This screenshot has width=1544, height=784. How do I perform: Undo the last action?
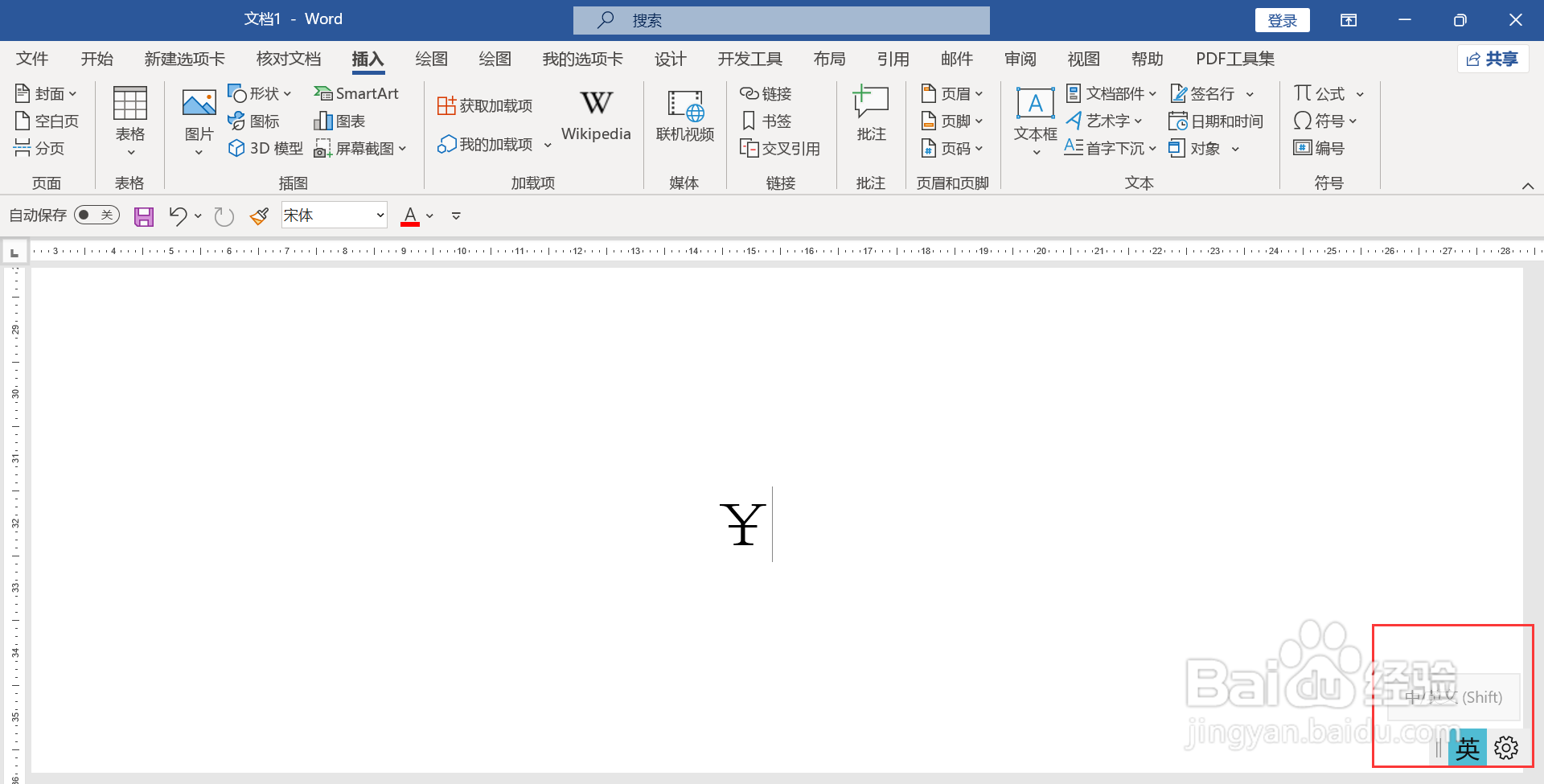tap(178, 215)
